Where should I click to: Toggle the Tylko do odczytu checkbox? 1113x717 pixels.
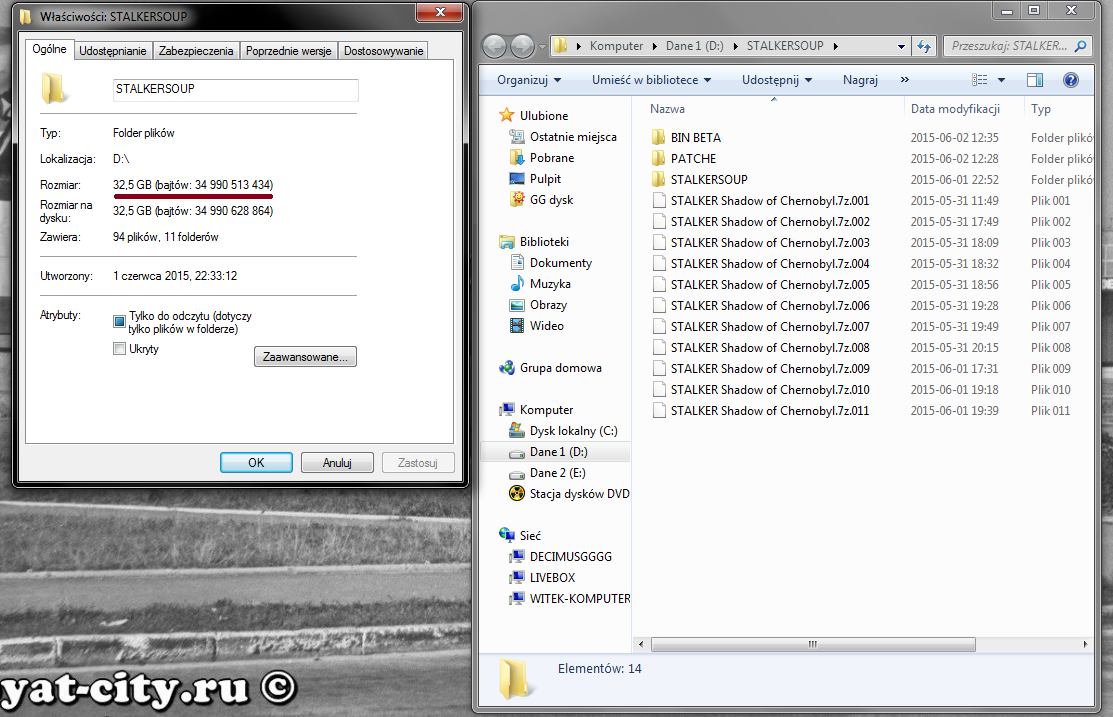tap(119, 322)
